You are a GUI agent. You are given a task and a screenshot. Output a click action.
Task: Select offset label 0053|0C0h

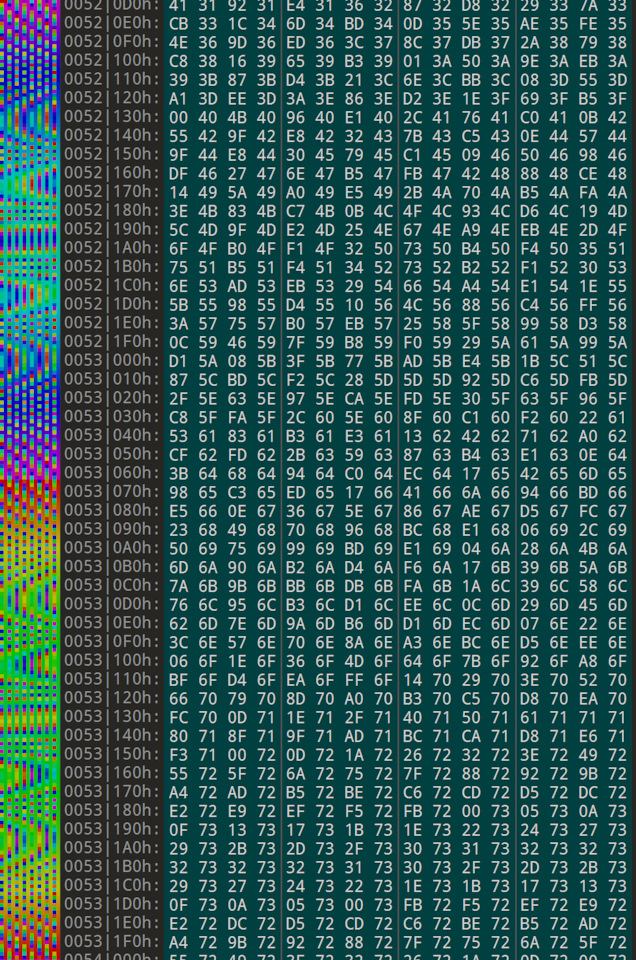pos(111,587)
